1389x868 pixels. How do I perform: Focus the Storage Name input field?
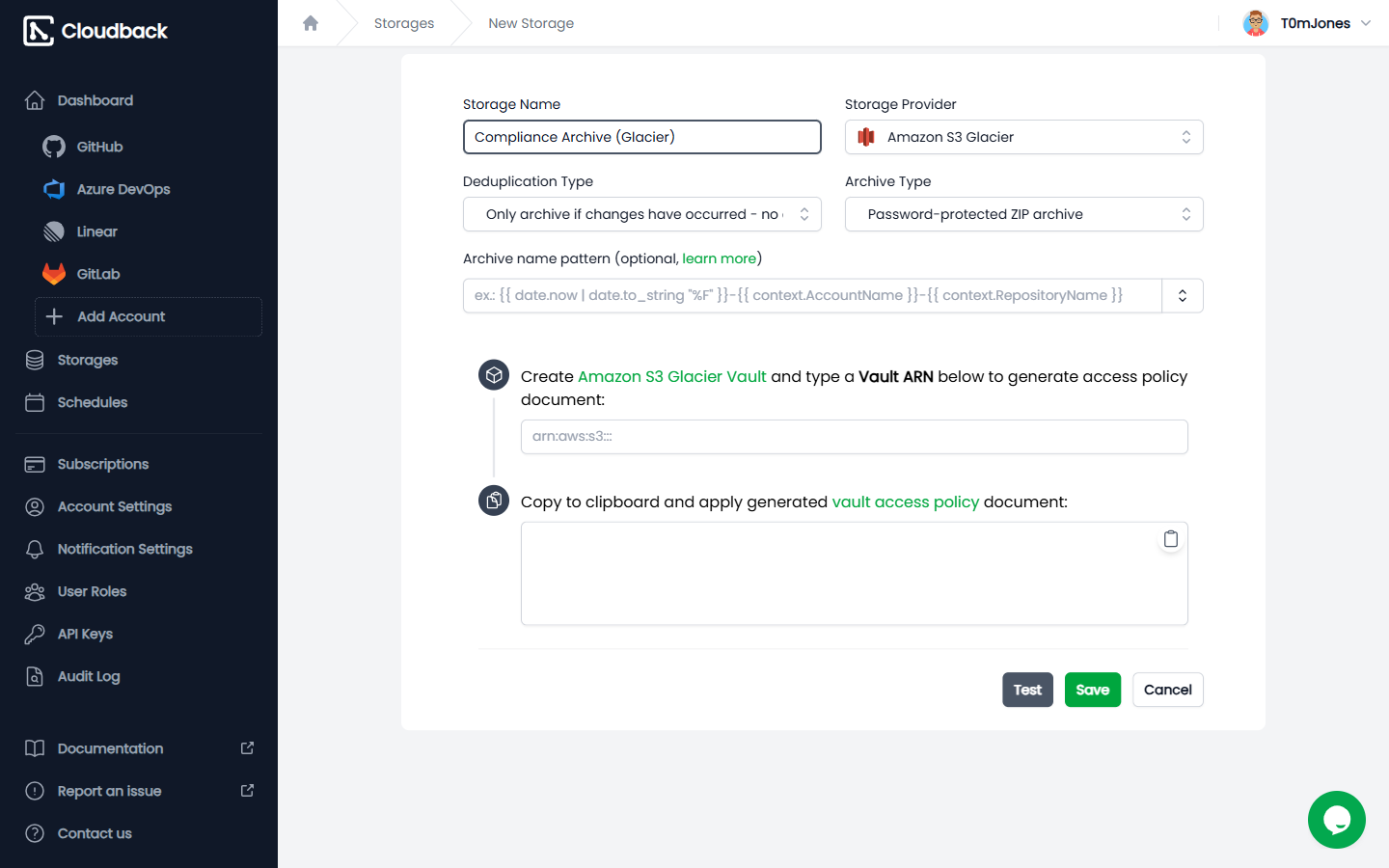pos(642,137)
